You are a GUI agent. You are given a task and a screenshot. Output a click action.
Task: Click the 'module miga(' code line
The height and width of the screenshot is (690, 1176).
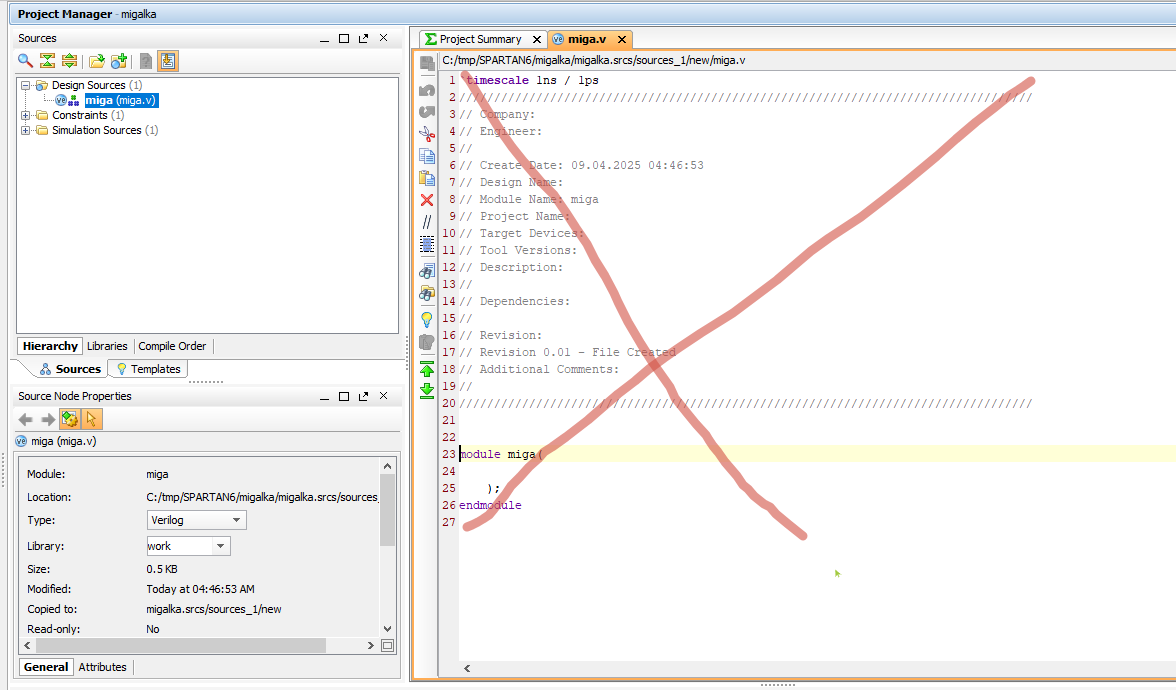[x=501, y=454]
